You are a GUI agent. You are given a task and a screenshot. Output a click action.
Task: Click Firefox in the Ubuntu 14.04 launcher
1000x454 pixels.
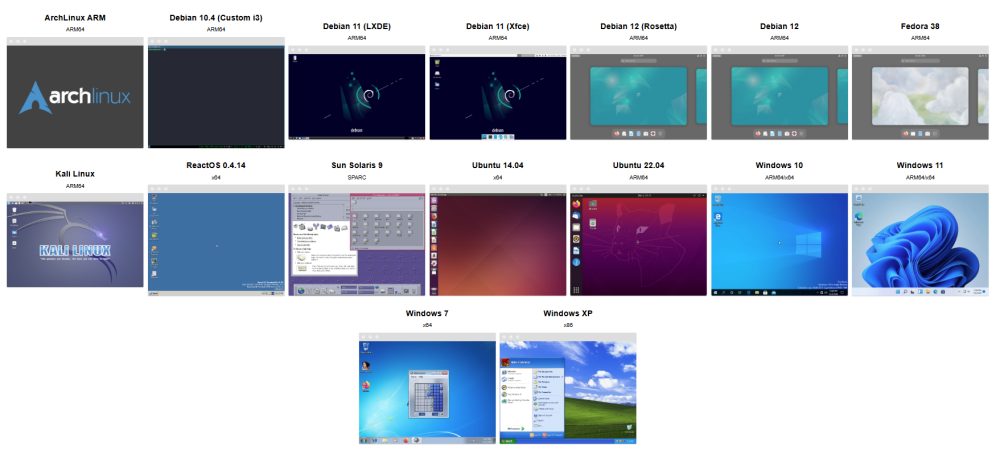pos(434,217)
